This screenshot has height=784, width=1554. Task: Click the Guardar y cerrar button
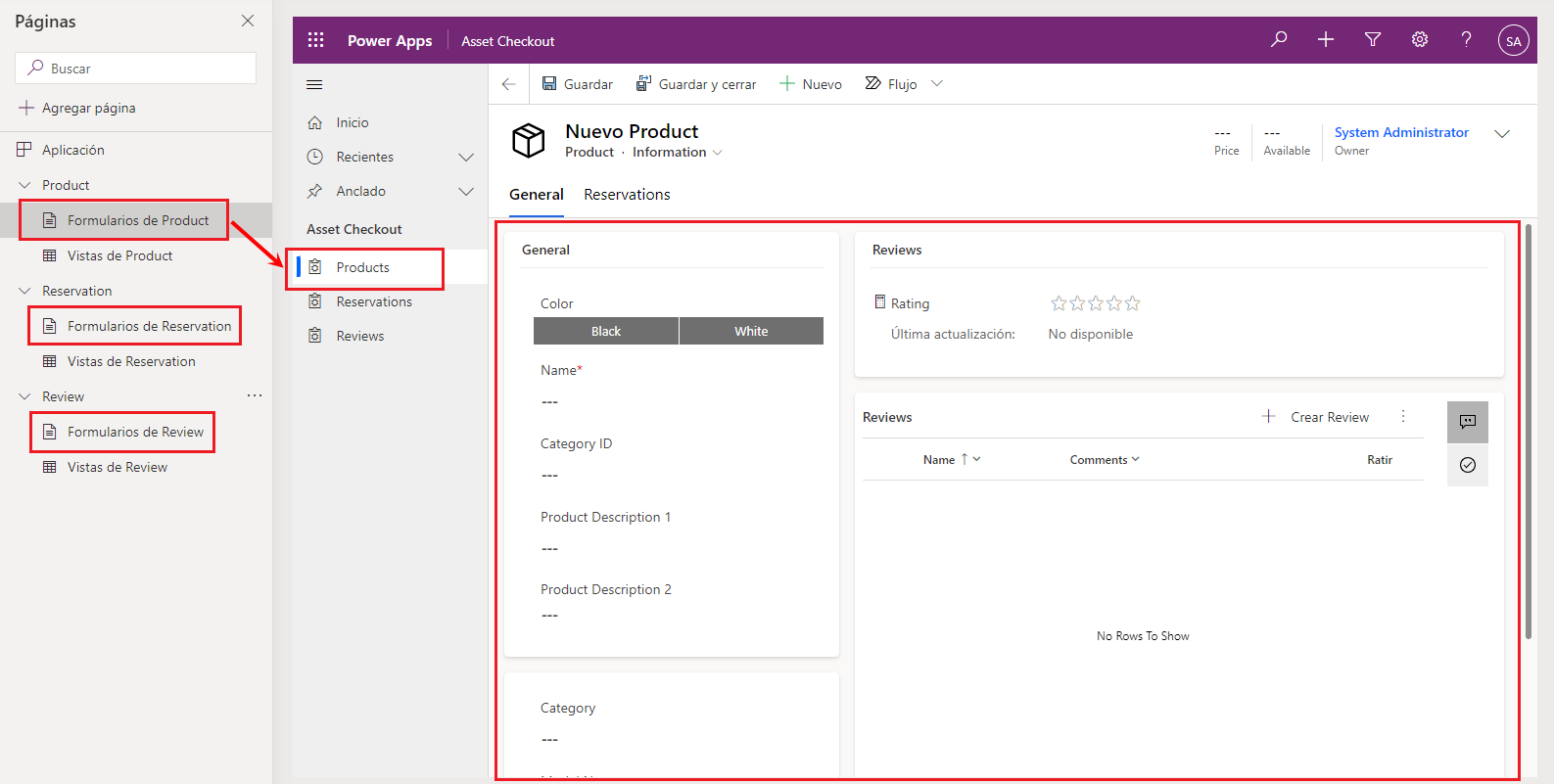tap(696, 84)
